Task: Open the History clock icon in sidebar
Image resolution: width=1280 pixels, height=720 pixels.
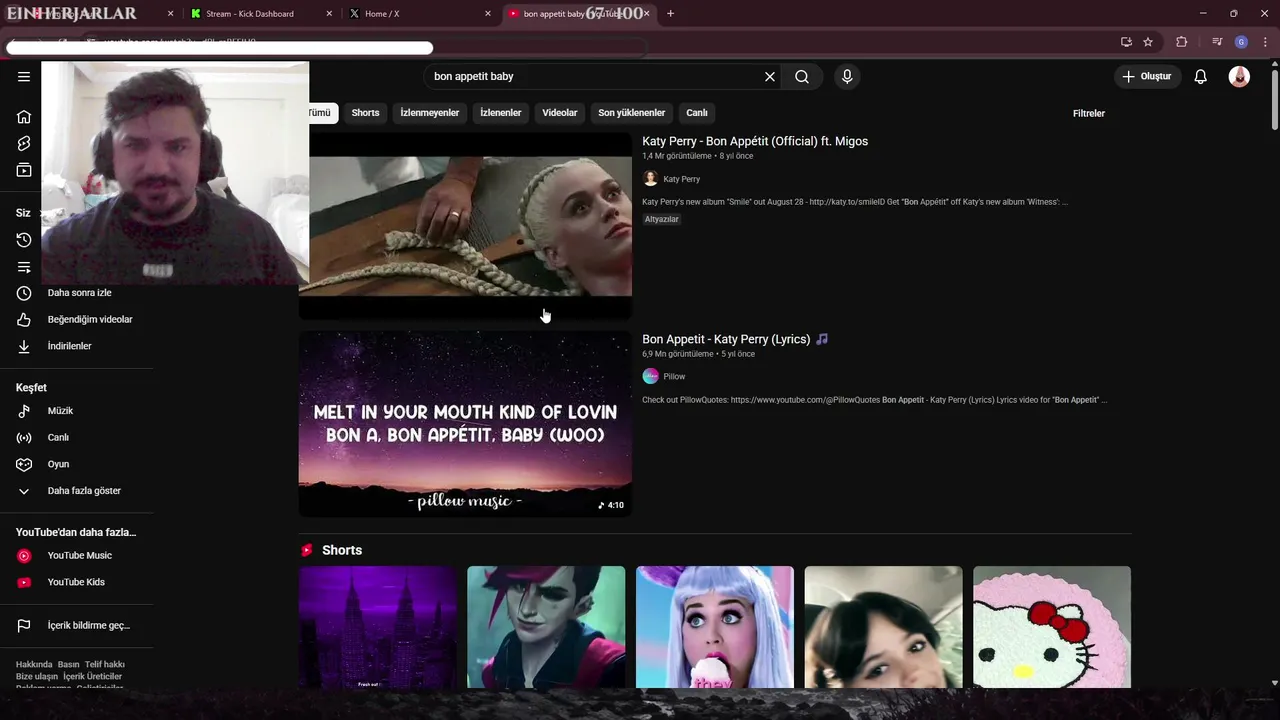Action: pos(24,240)
